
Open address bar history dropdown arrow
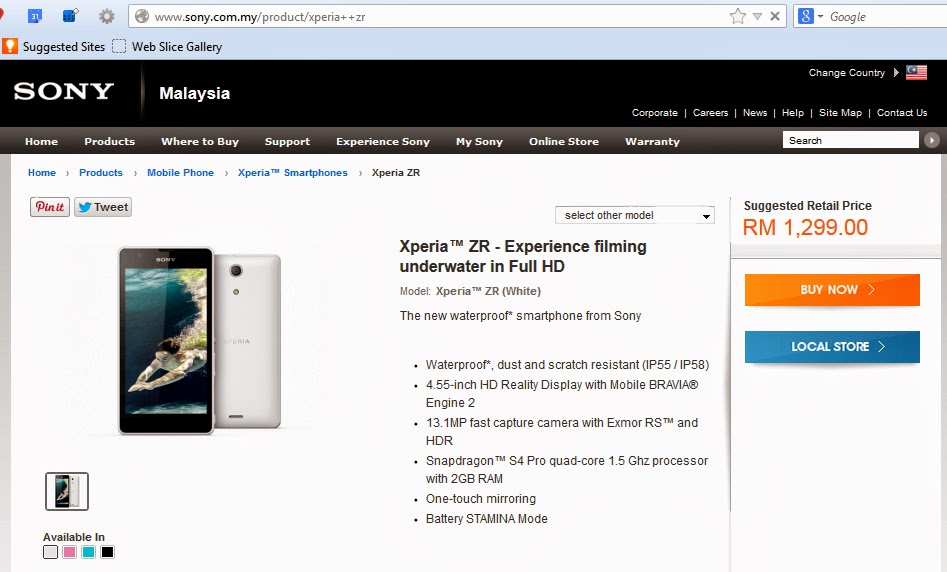757,16
